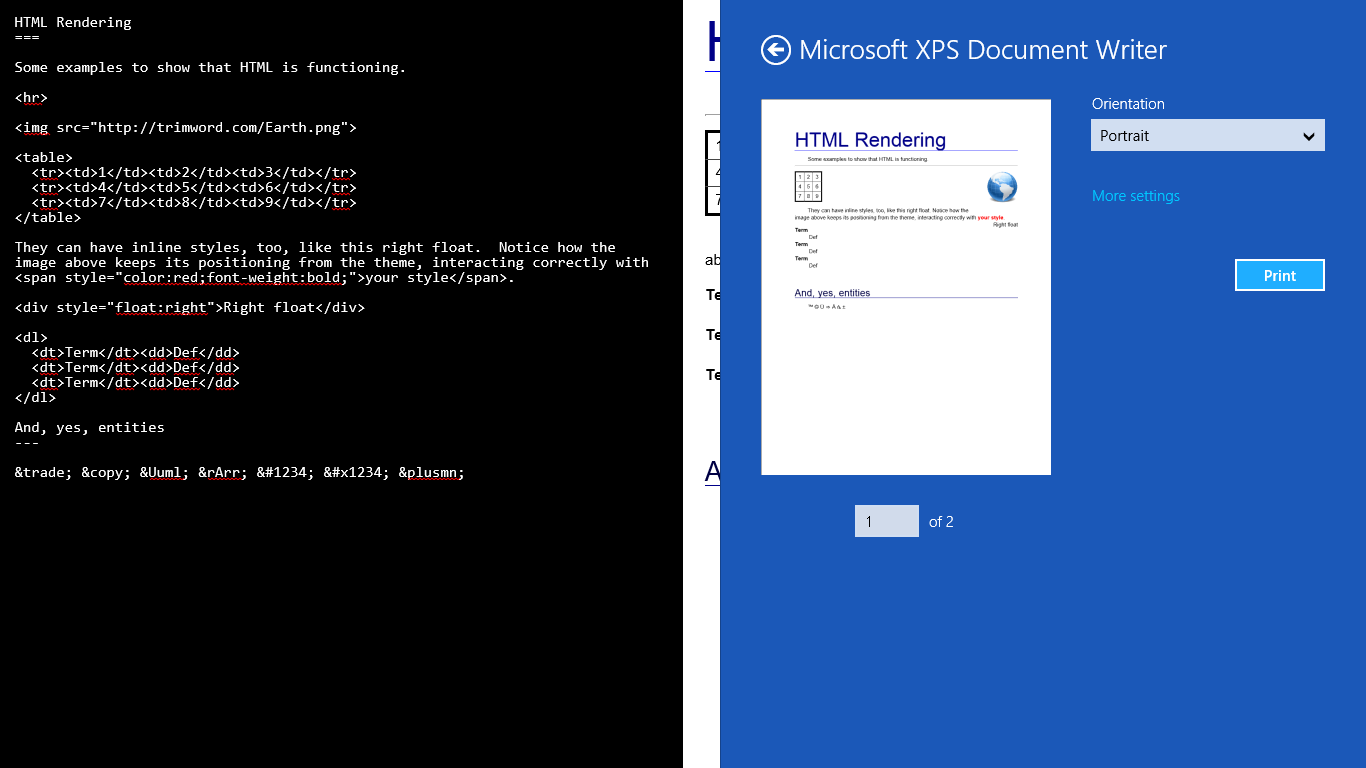Click the HTML Rendering heading in the preview
The height and width of the screenshot is (768, 1366).
click(869, 140)
